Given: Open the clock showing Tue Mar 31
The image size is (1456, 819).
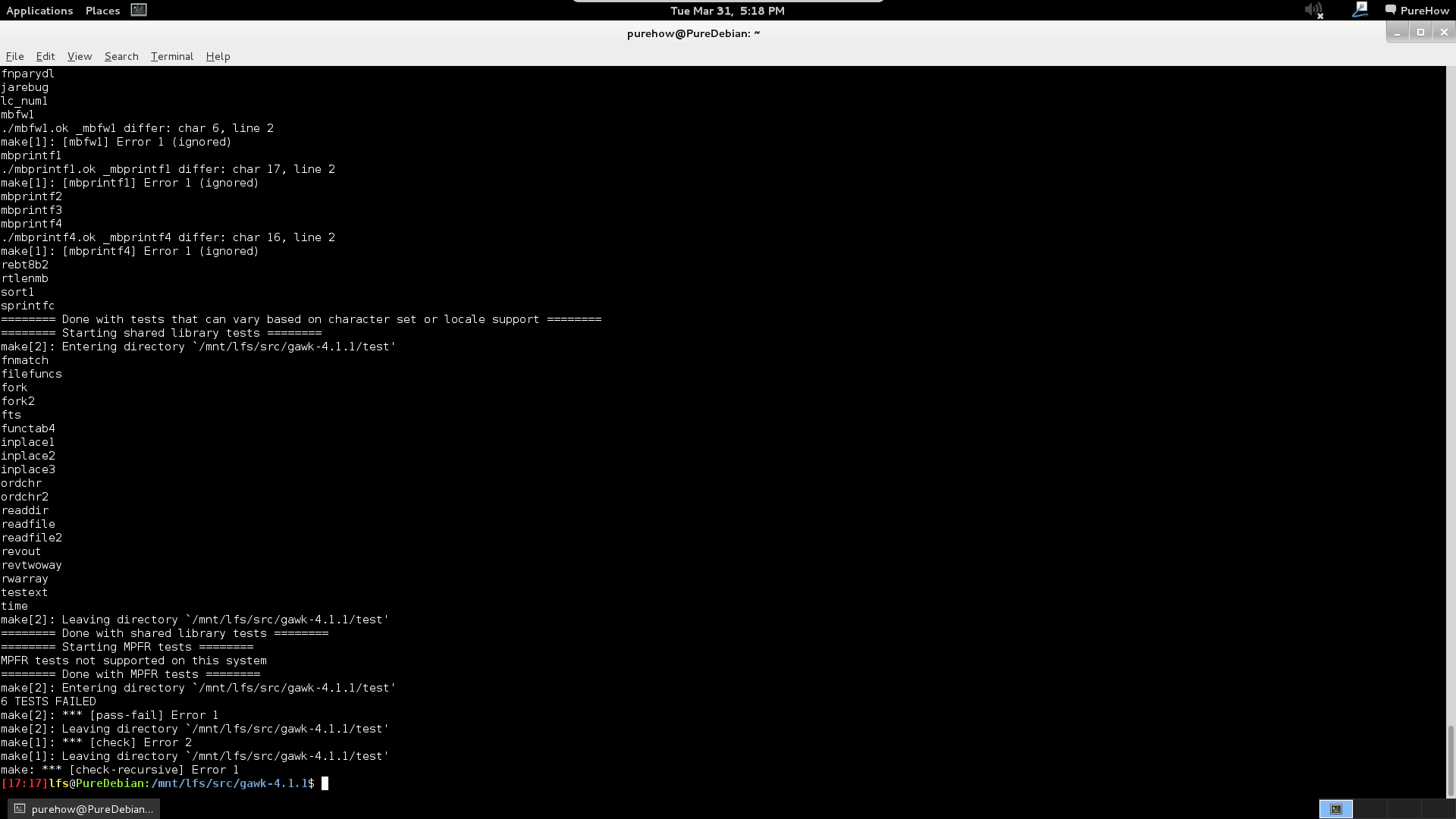Looking at the screenshot, I should (x=727, y=11).
